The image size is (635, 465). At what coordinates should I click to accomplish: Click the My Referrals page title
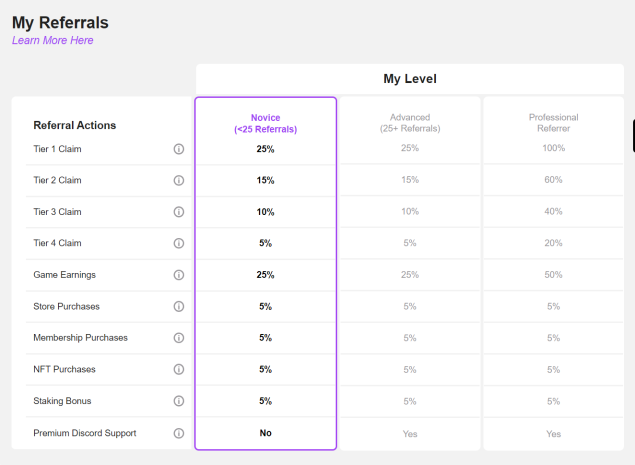click(x=60, y=22)
